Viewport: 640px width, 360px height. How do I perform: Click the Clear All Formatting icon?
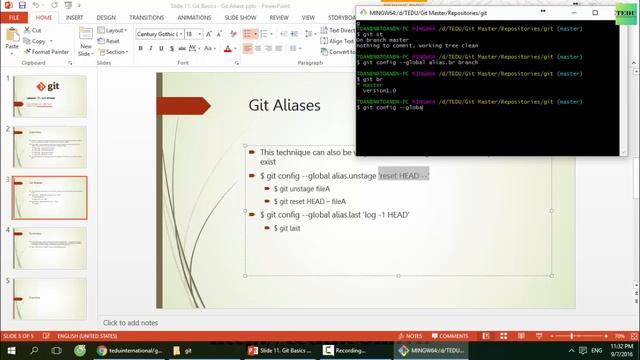[233, 34]
